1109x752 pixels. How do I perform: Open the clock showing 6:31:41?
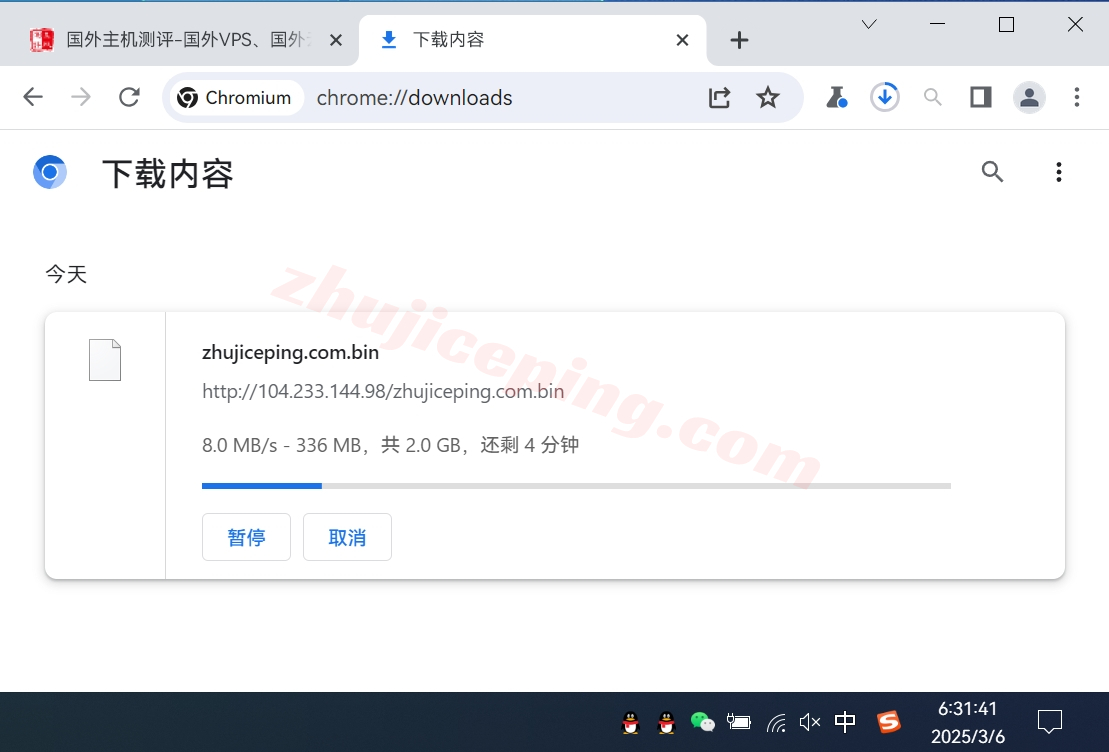pos(968,722)
